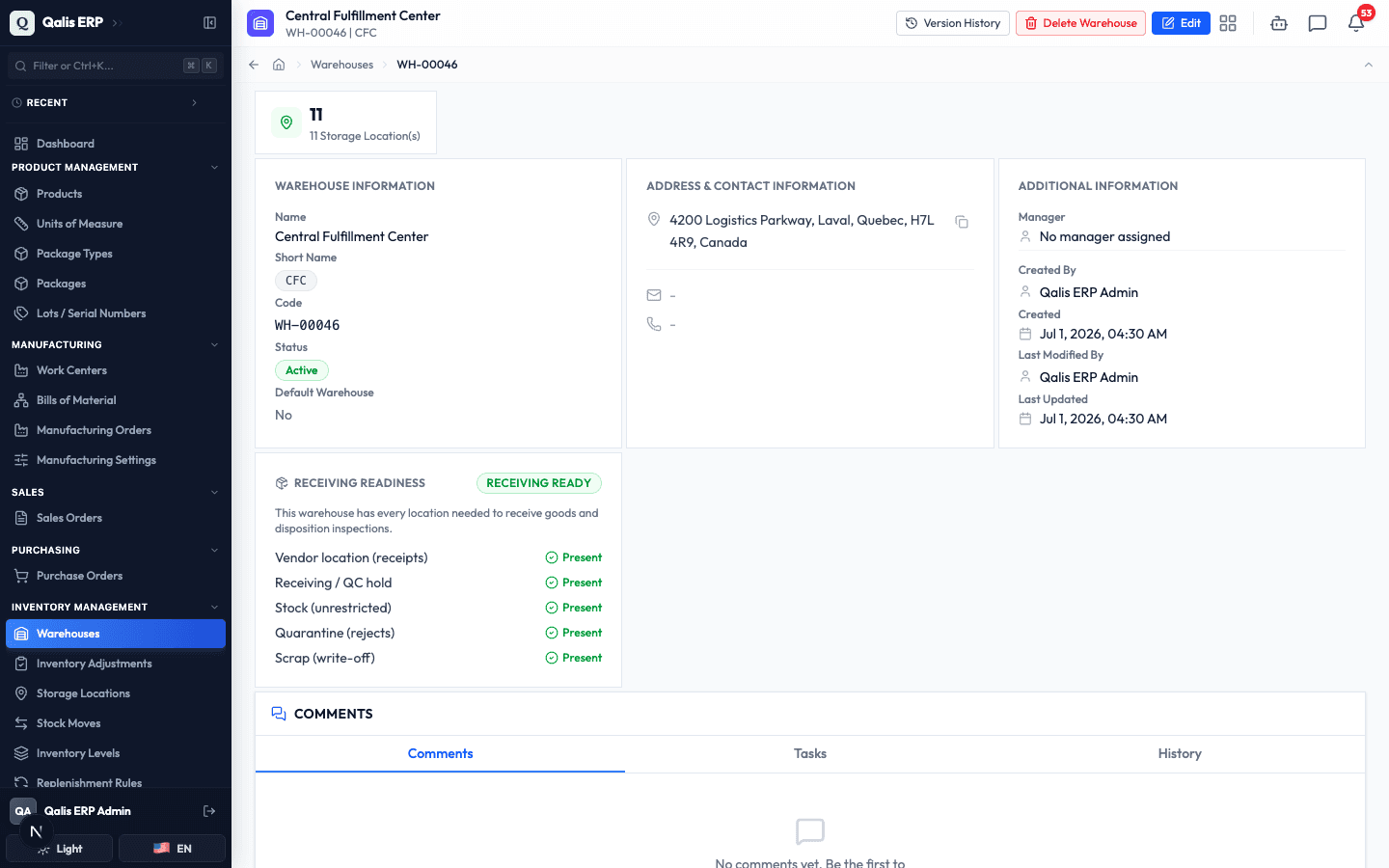The image size is (1389, 868).
Task: Click the Warehouses breadcrumb link
Action: (341, 65)
